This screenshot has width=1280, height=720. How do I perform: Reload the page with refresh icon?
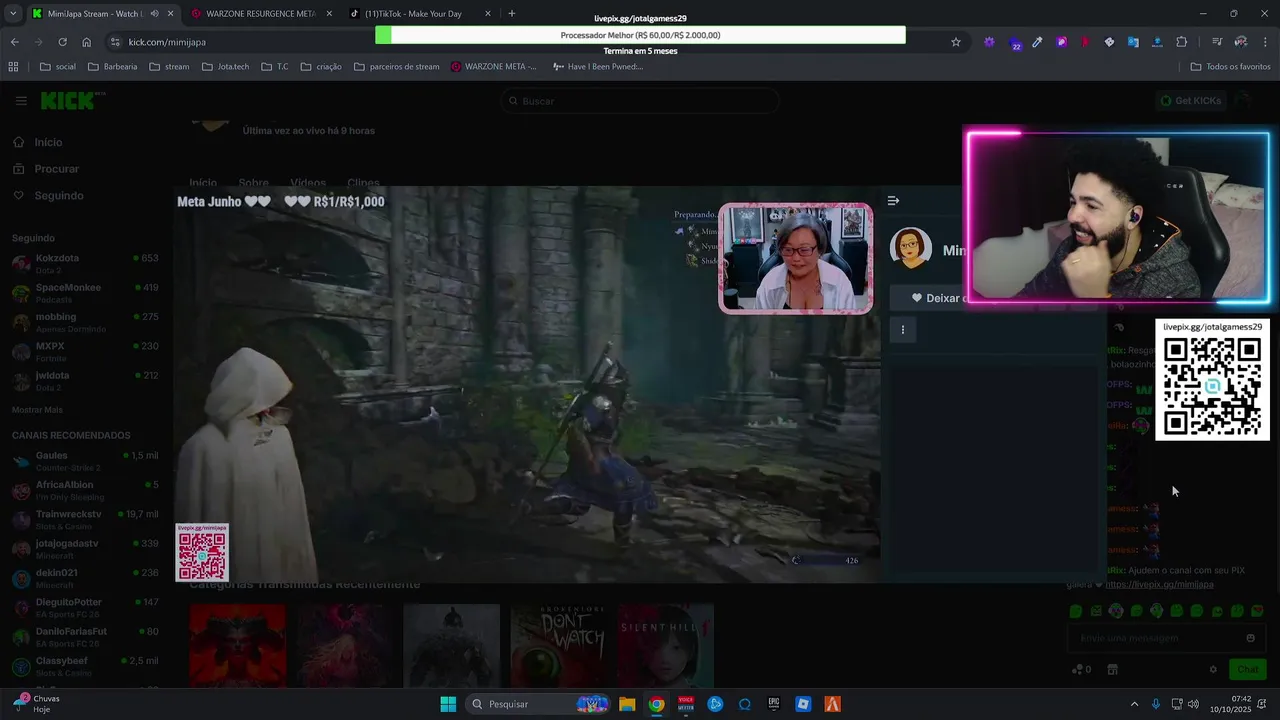pyautogui.click(x=62, y=42)
